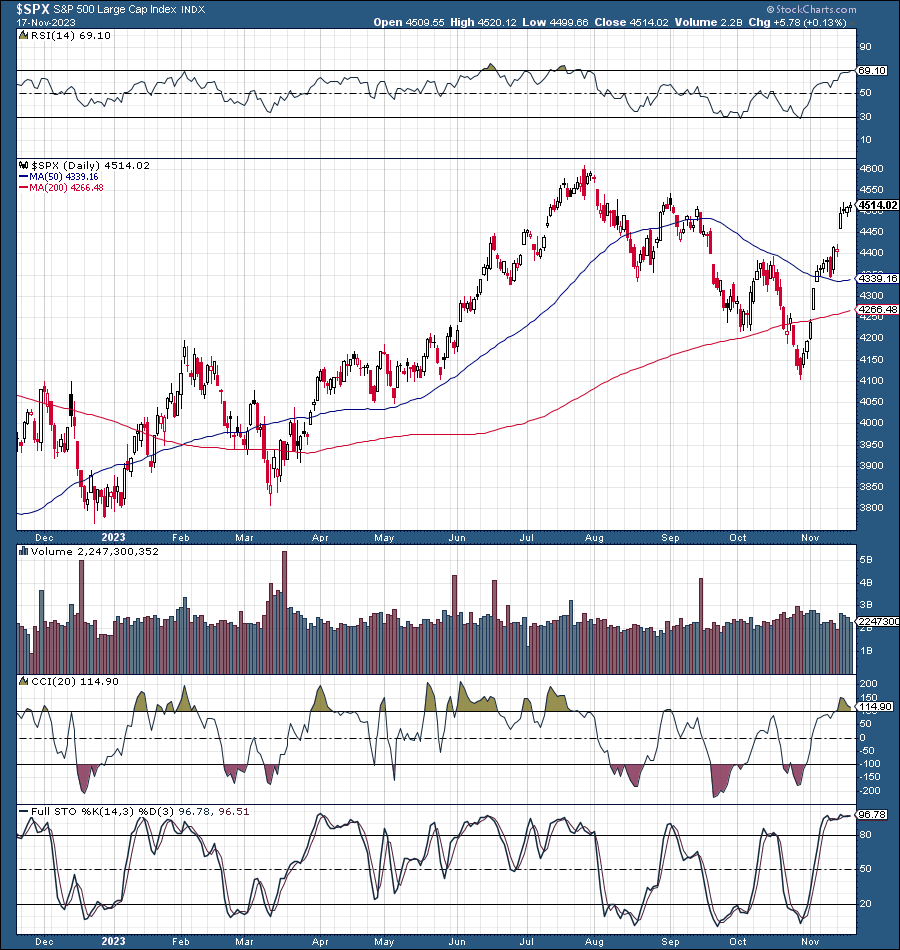Click the candlestick icon beside $SPX (Daily)
The image size is (900, 950).
coord(24,166)
